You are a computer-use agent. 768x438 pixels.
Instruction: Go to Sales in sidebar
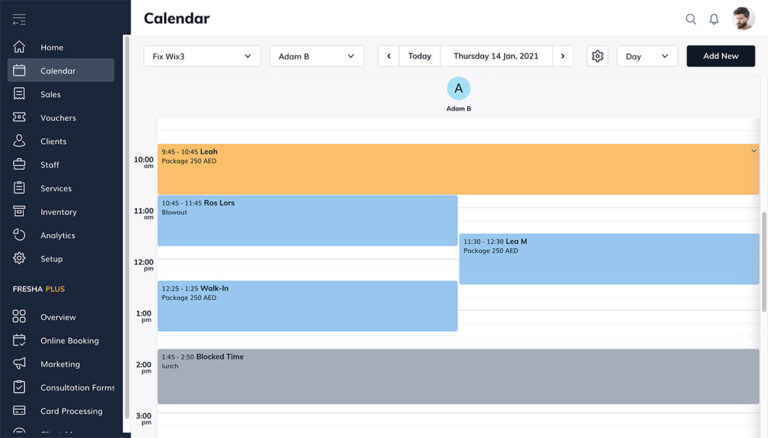click(50, 94)
